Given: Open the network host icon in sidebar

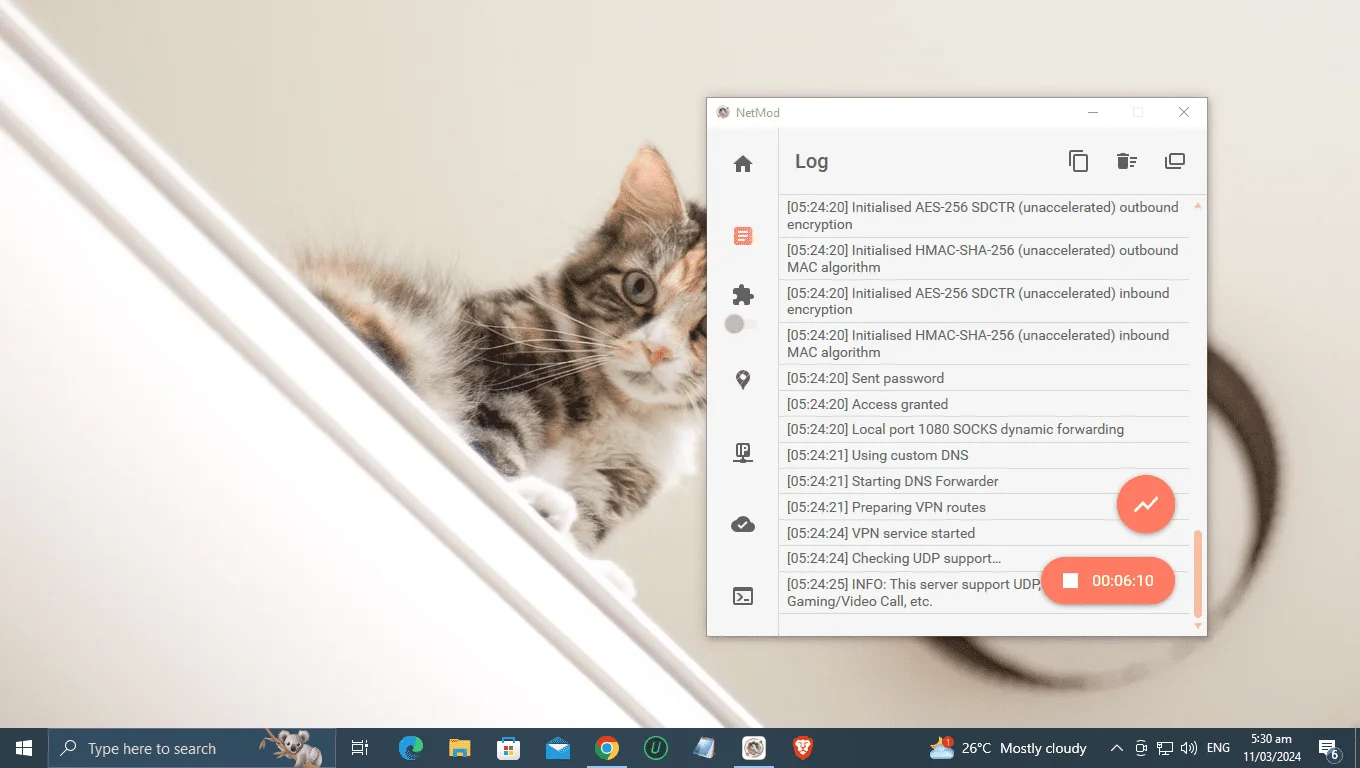Looking at the screenshot, I should [x=743, y=453].
